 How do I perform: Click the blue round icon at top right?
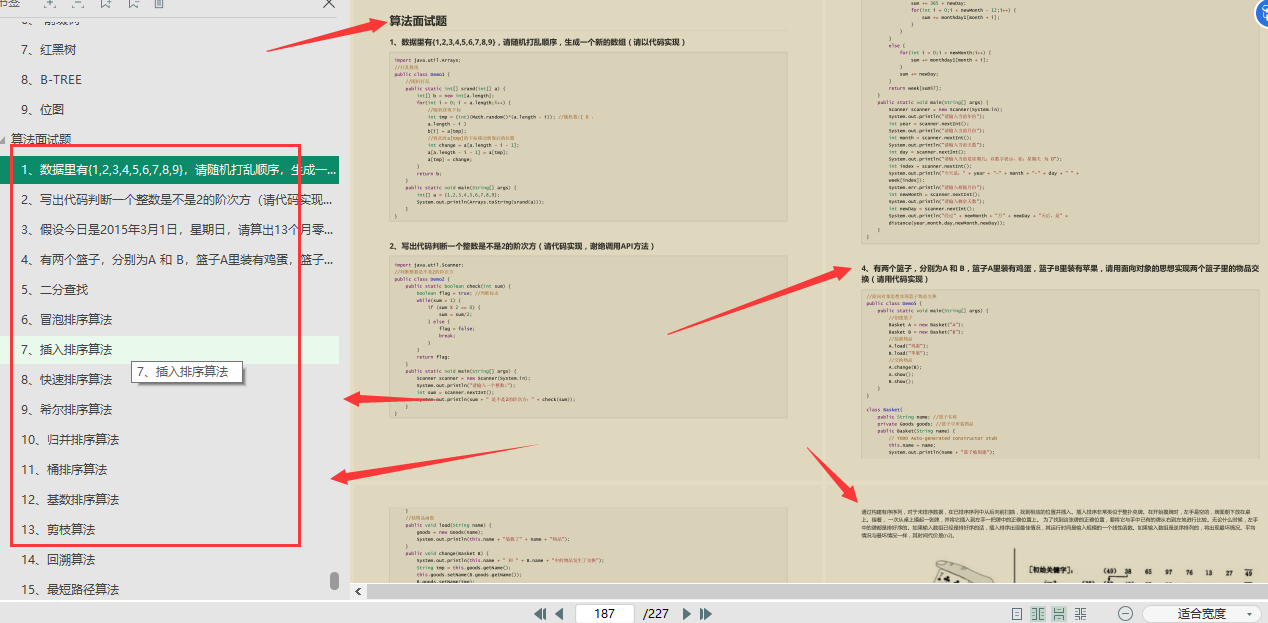point(1261,13)
